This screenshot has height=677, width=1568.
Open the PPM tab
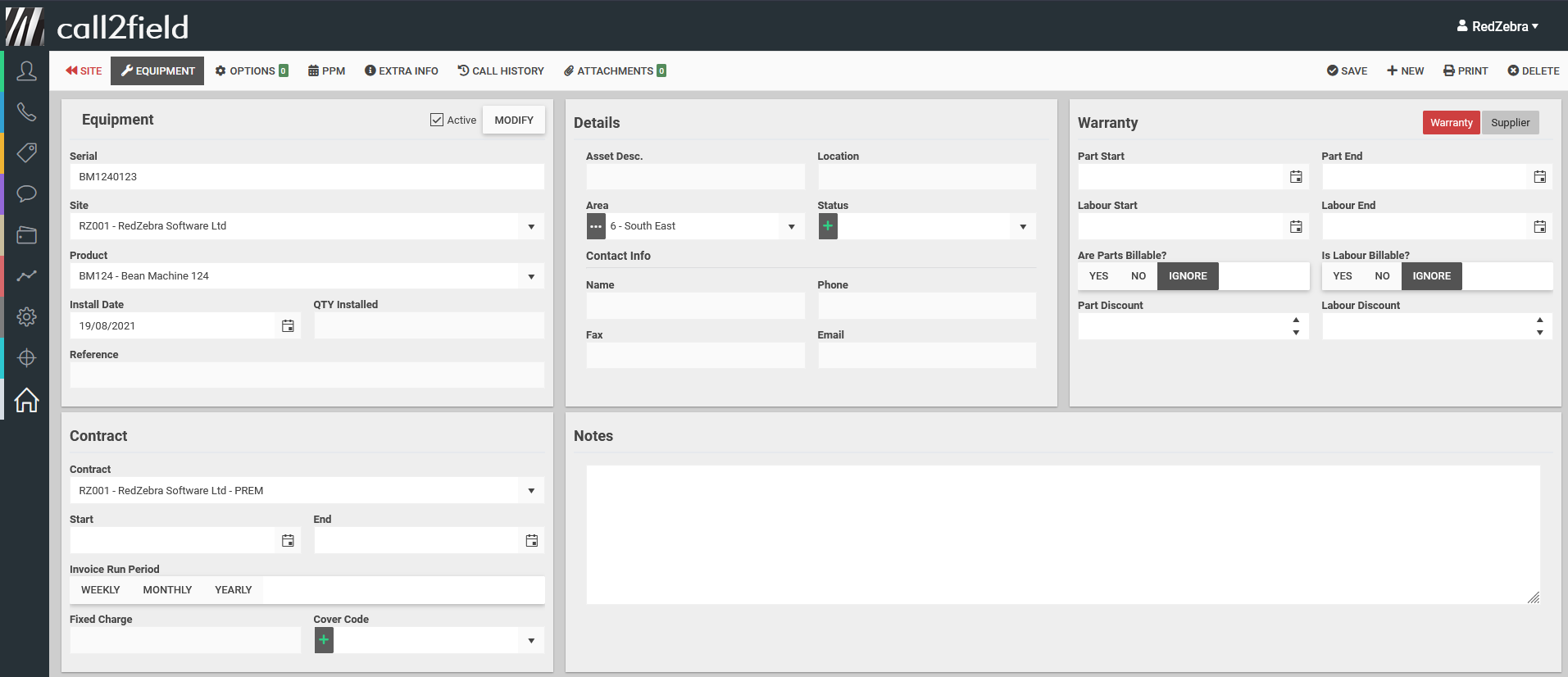pos(326,71)
